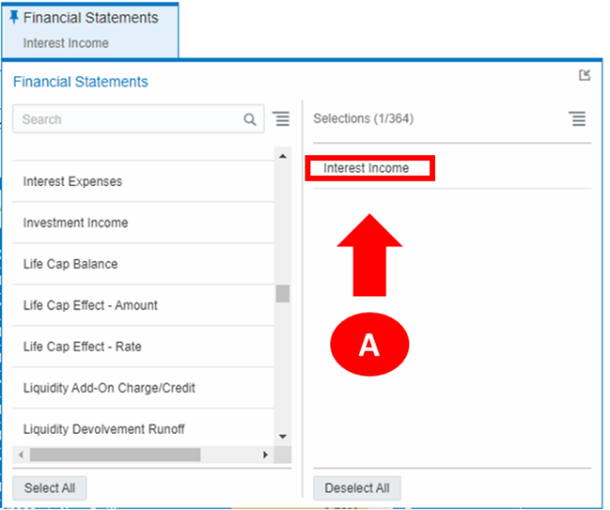This screenshot has width=610, height=510.
Task: Select Investment Income member
Action: 143,223
